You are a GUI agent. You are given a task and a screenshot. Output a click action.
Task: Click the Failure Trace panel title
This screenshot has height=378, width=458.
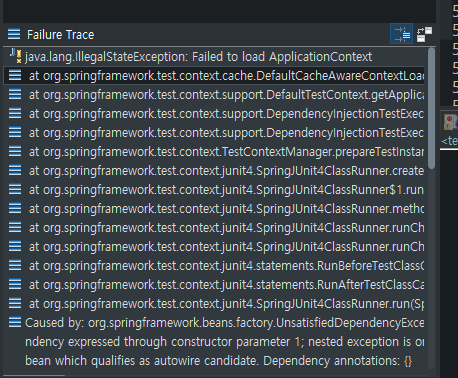click(x=61, y=35)
